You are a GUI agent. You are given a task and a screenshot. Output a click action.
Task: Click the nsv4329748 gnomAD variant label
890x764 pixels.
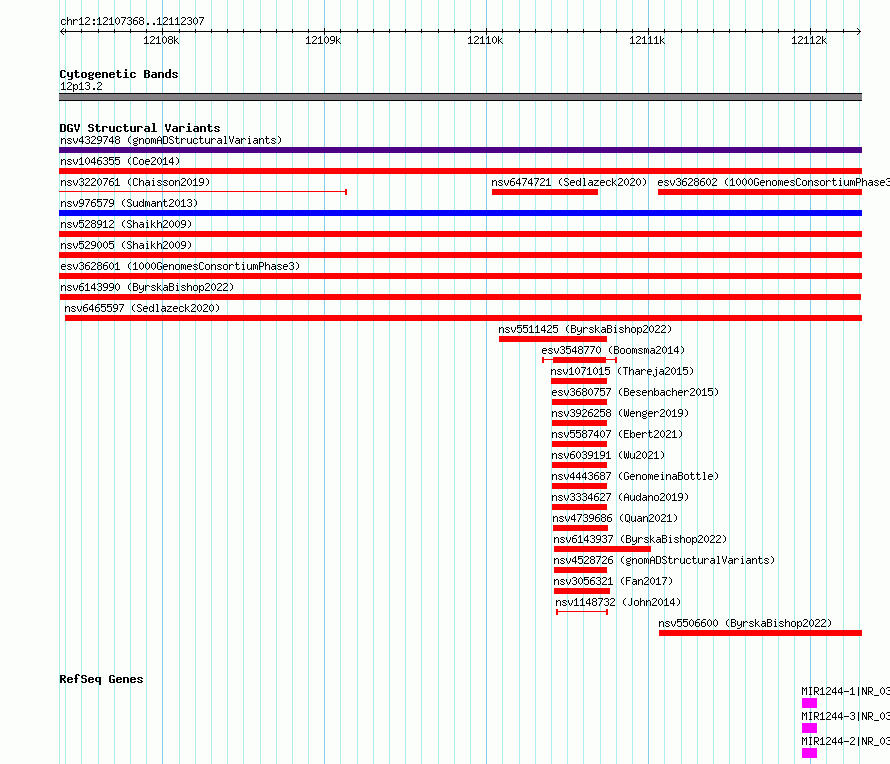[171, 140]
